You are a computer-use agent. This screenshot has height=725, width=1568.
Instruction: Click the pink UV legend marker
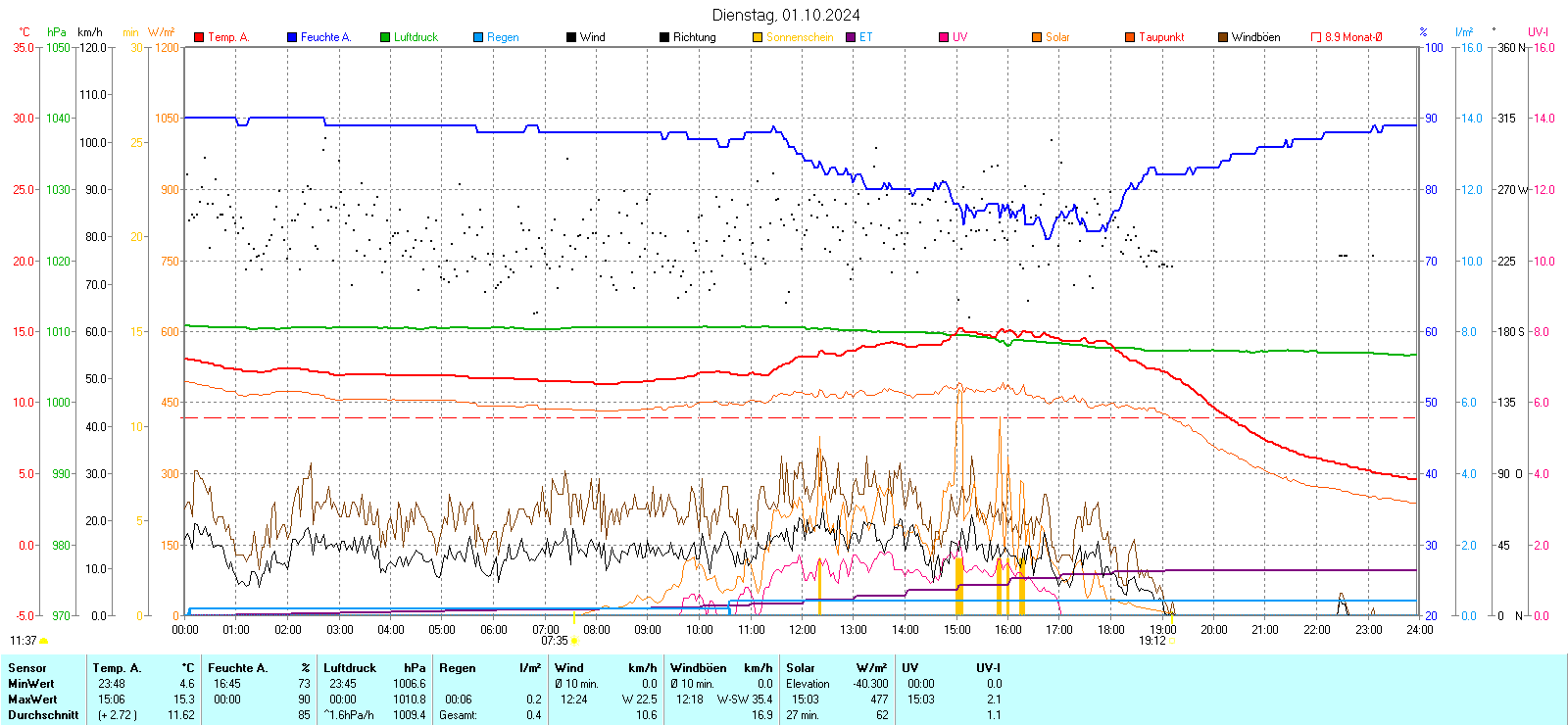coord(944,37)
